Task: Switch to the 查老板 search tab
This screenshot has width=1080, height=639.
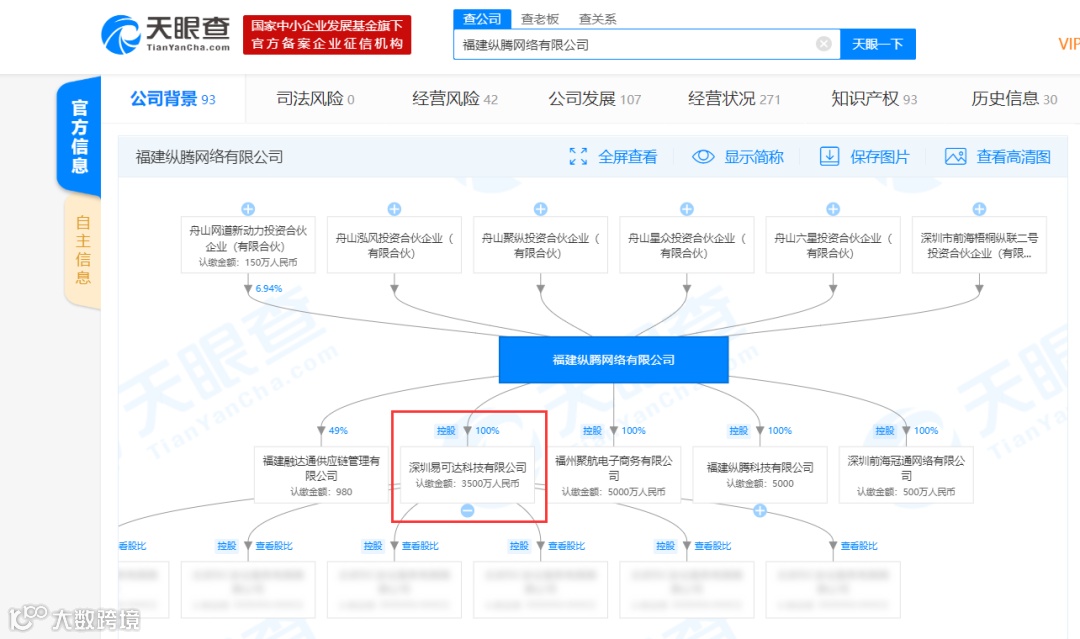Action: [x=540, y=19]
